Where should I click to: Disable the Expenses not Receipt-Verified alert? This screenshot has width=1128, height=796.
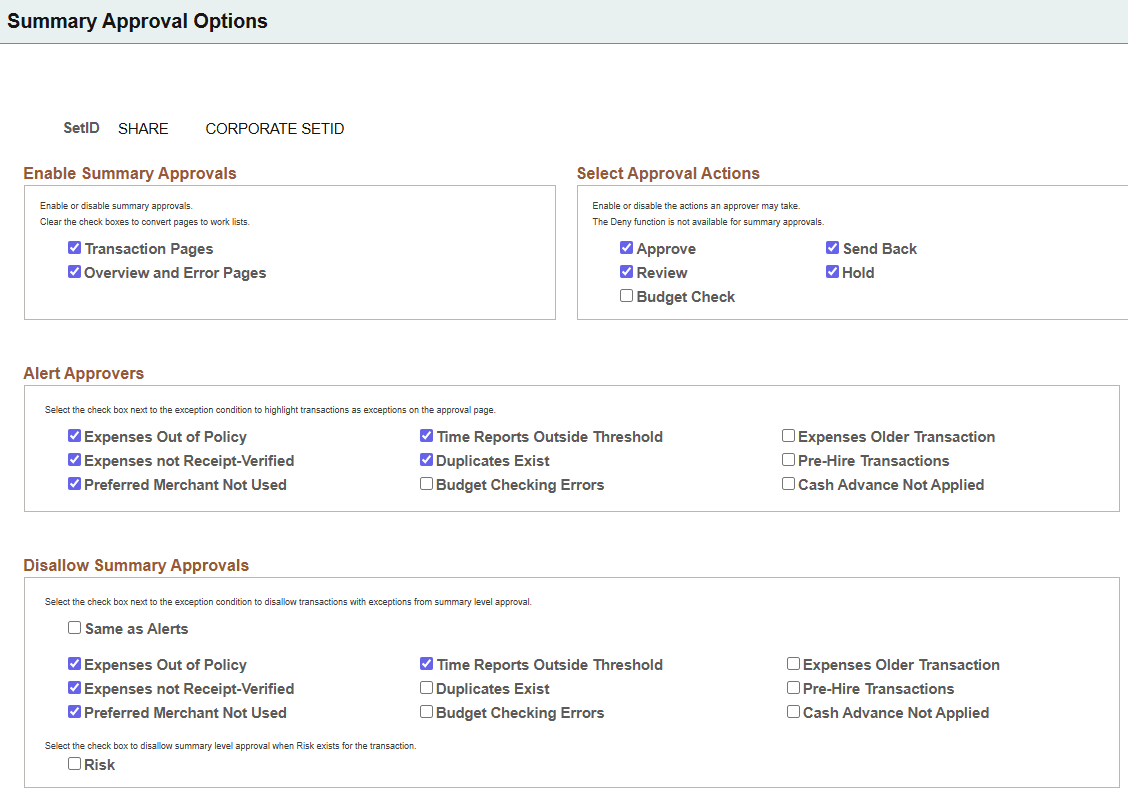tap(74, 460)
